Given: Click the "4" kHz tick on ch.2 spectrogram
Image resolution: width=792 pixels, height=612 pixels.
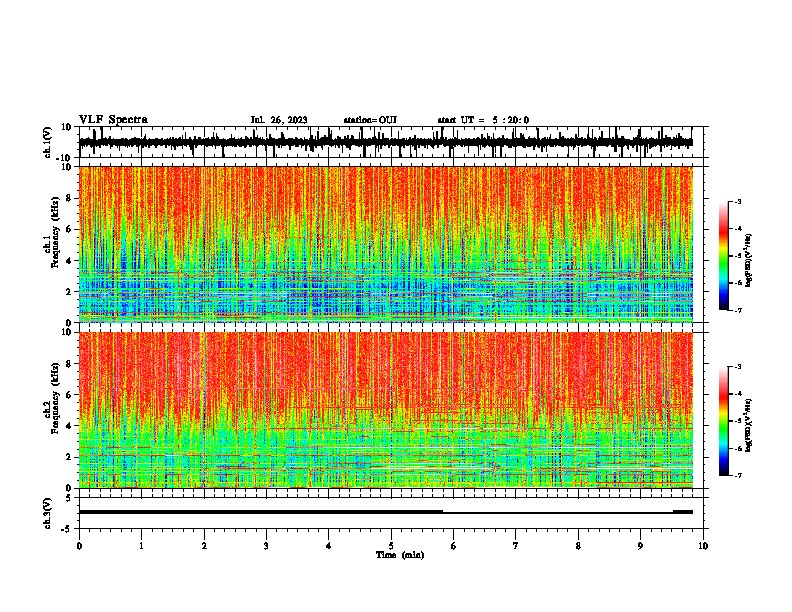Looking at the screenshot, I should [69, 426].
